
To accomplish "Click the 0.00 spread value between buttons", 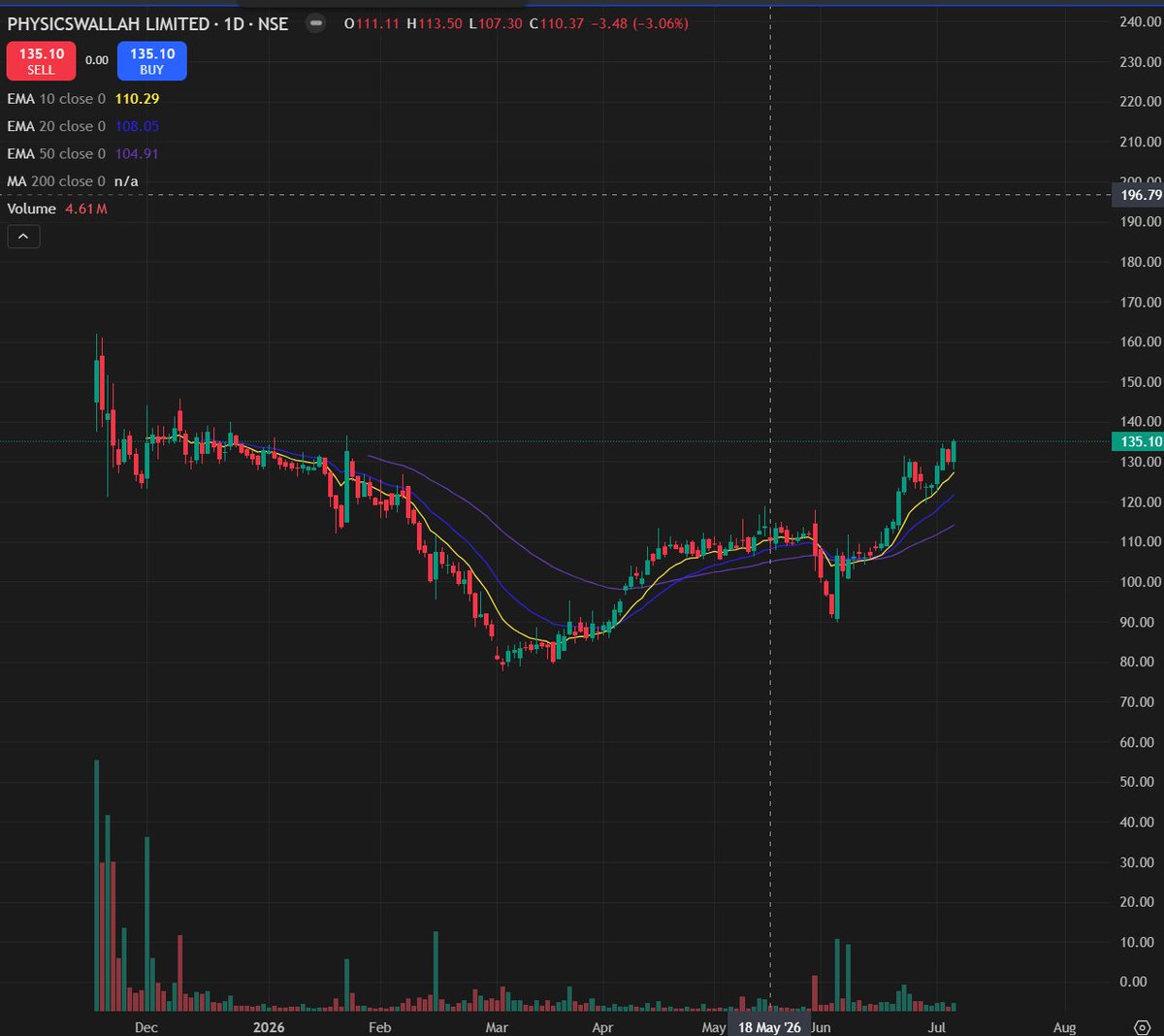I will pyautogui.click(x=96, y=60).
